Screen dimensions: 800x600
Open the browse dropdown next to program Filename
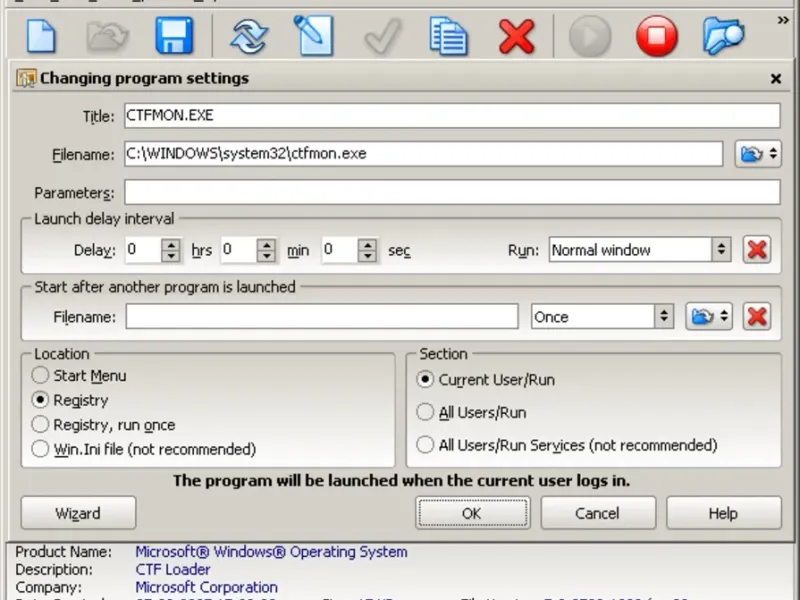(758, 154)
